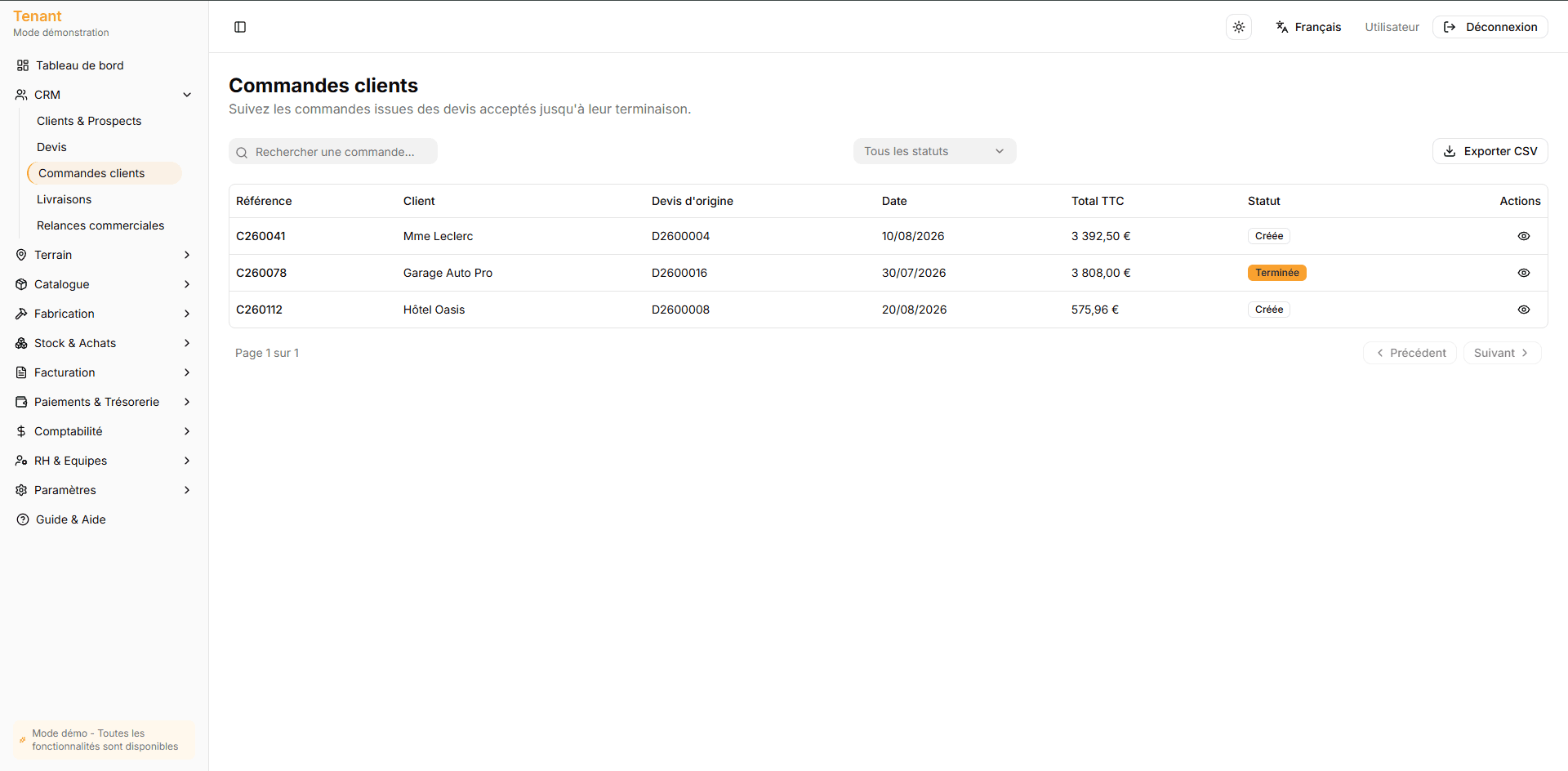The image size is (1568, 771).
Task: Click the download icon on Exporter CSV
Action: 1450,151
